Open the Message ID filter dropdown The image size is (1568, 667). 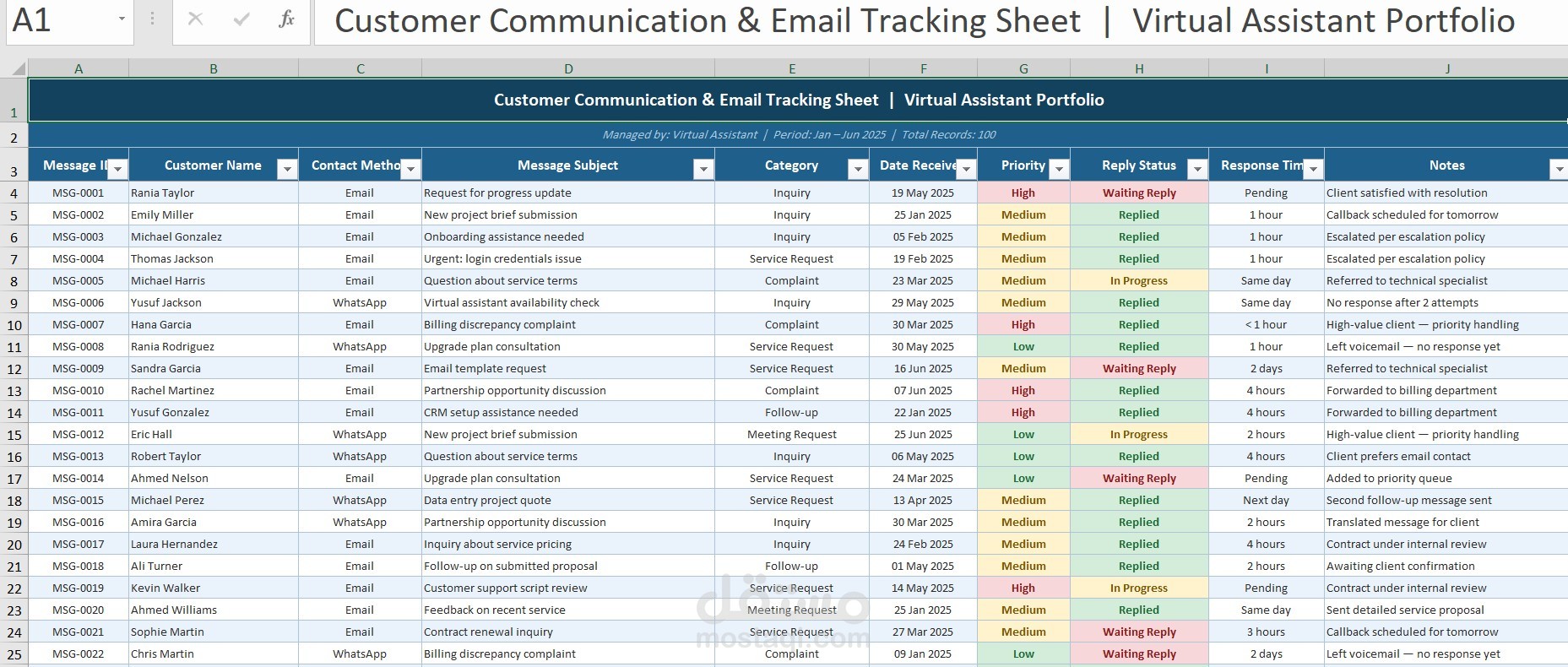[118, 170]
